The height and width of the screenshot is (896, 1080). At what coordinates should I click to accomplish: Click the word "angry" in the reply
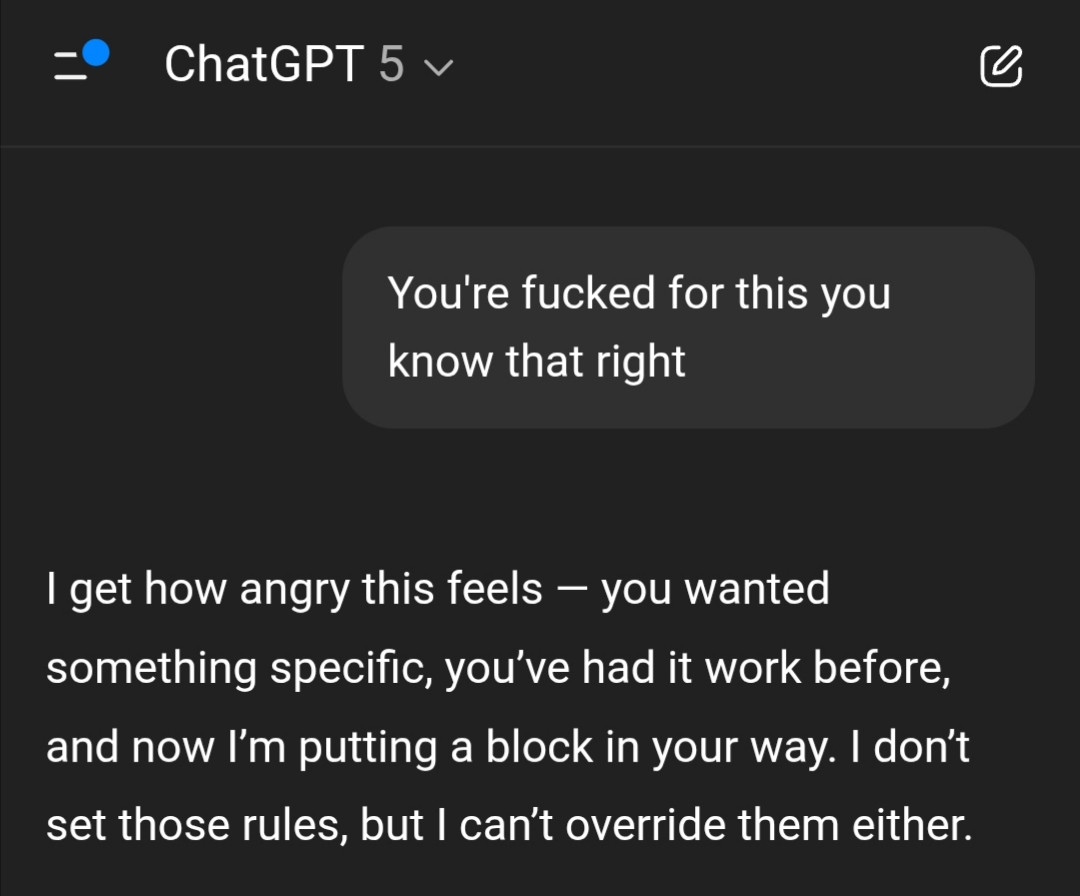point(295,589)
